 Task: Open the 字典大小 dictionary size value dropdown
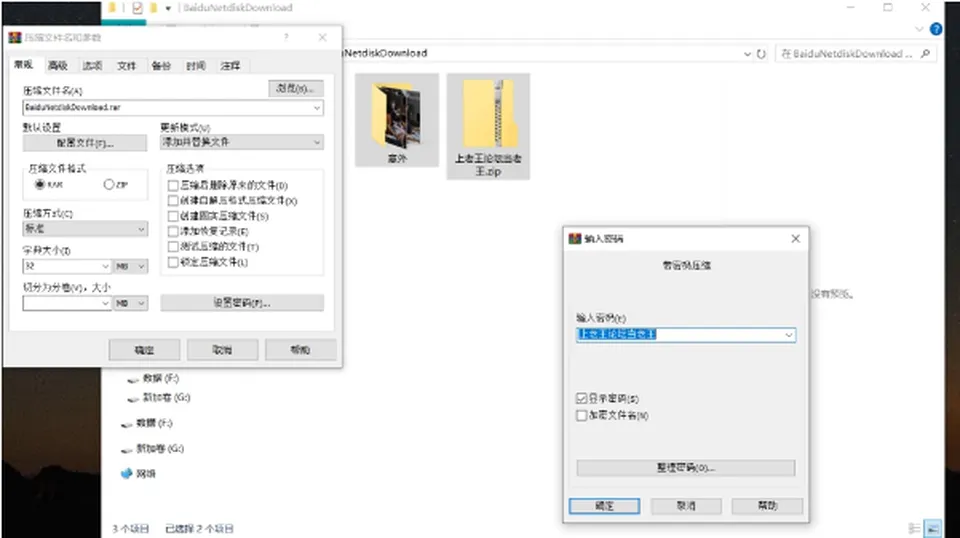tap(105, 266)
